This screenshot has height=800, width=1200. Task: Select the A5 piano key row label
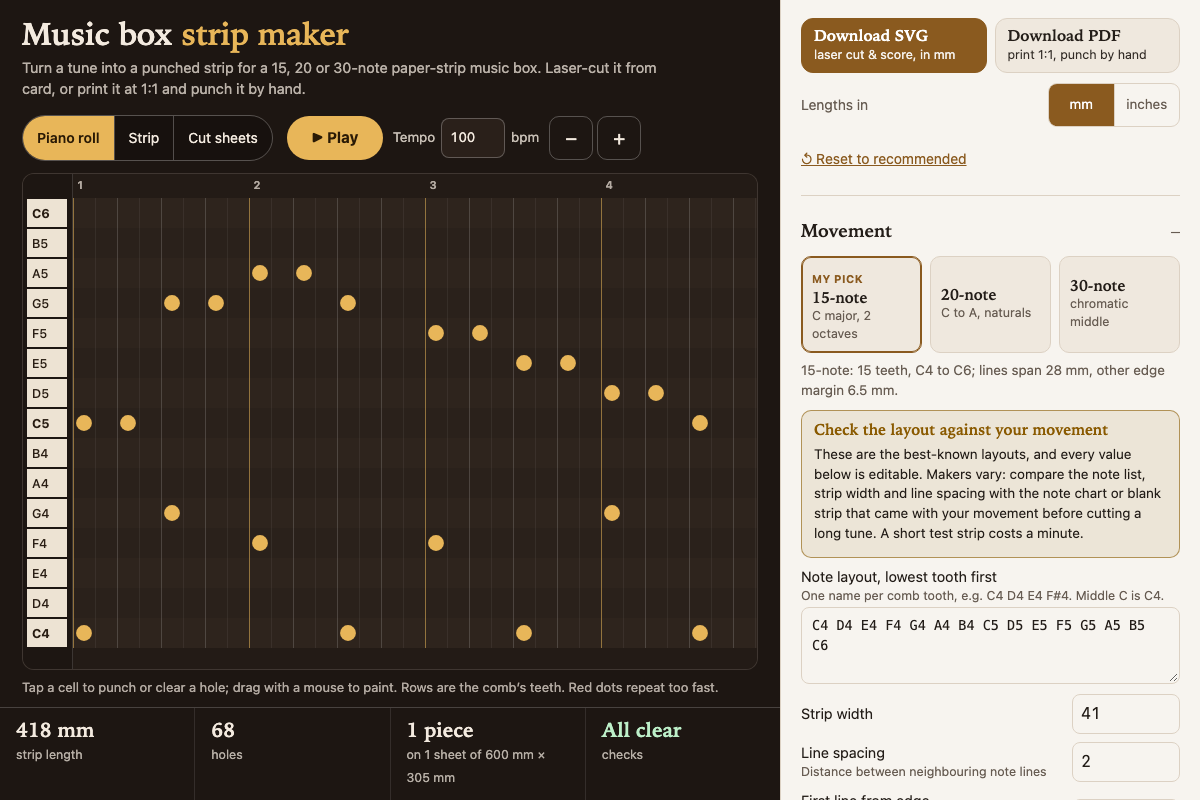(x=47, y=273)
